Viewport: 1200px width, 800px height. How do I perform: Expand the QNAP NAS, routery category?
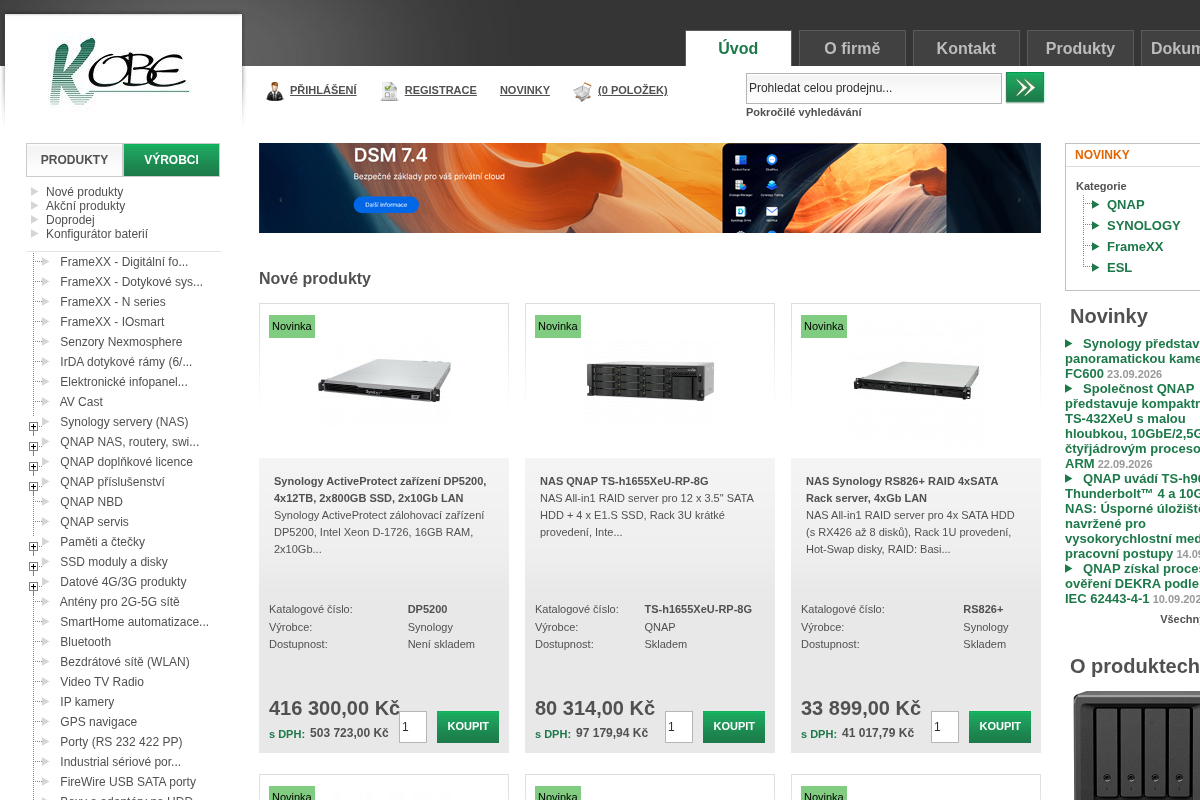click(x=33, y=447)
